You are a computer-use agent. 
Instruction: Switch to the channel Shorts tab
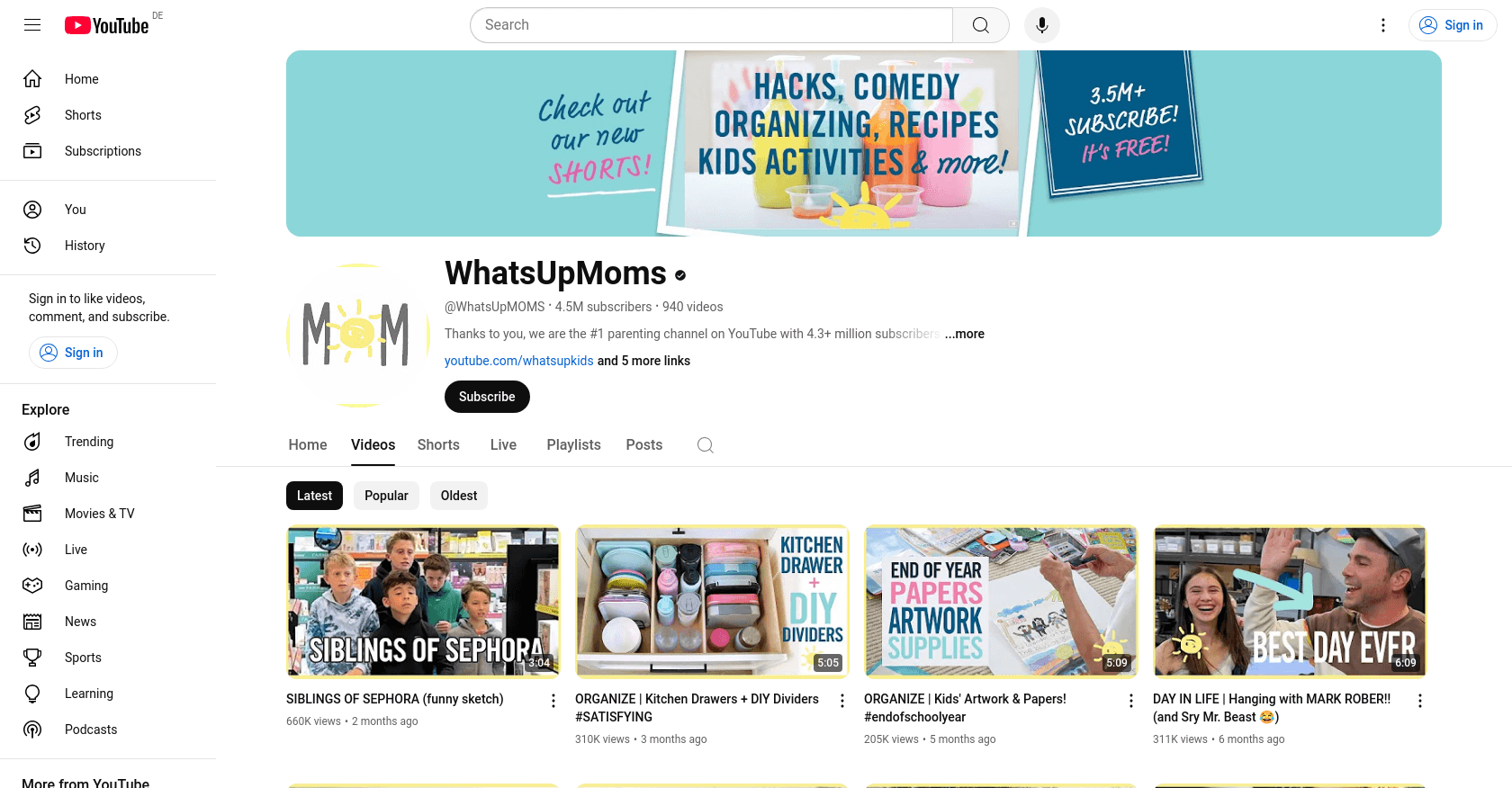(x=438, y=445)
